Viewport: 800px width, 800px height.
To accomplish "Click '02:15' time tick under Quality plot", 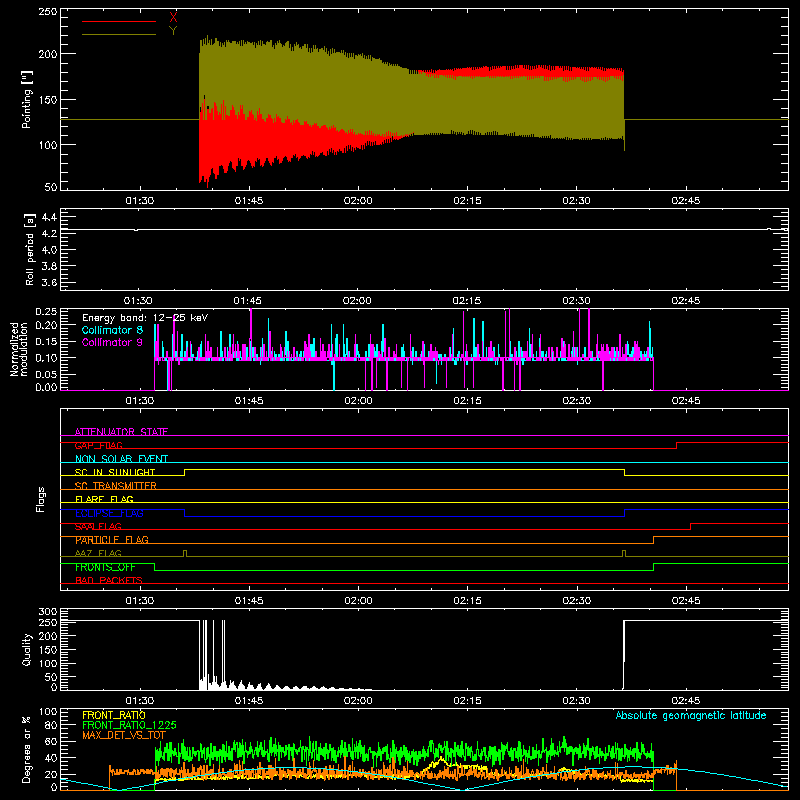I will point(467,701).
